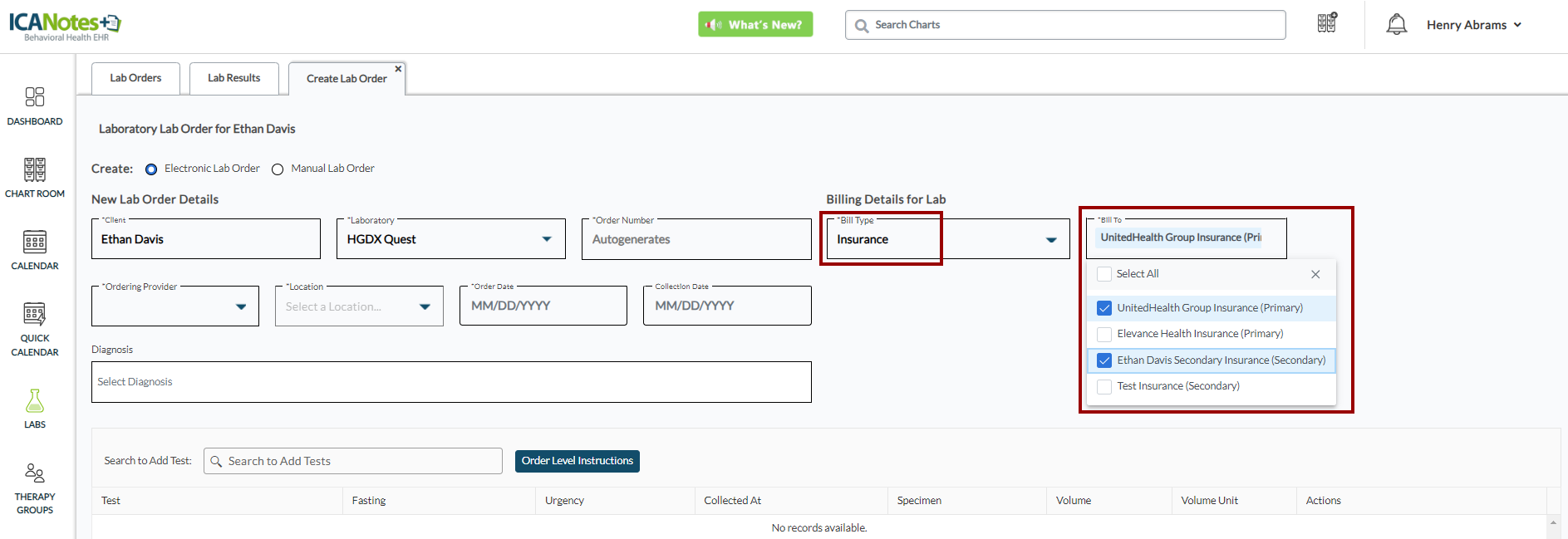
Task: Open the Labs flask icon
Action: [35, 401]
